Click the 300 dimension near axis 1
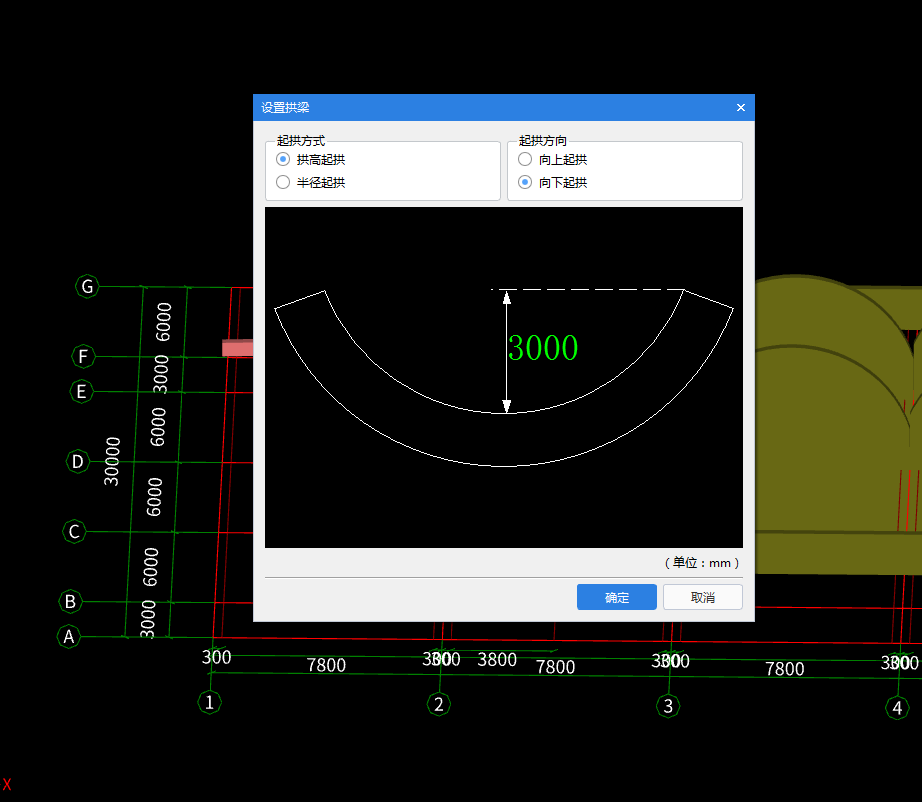The height and width of the screenshot is (802, 922). coord(216,657)
